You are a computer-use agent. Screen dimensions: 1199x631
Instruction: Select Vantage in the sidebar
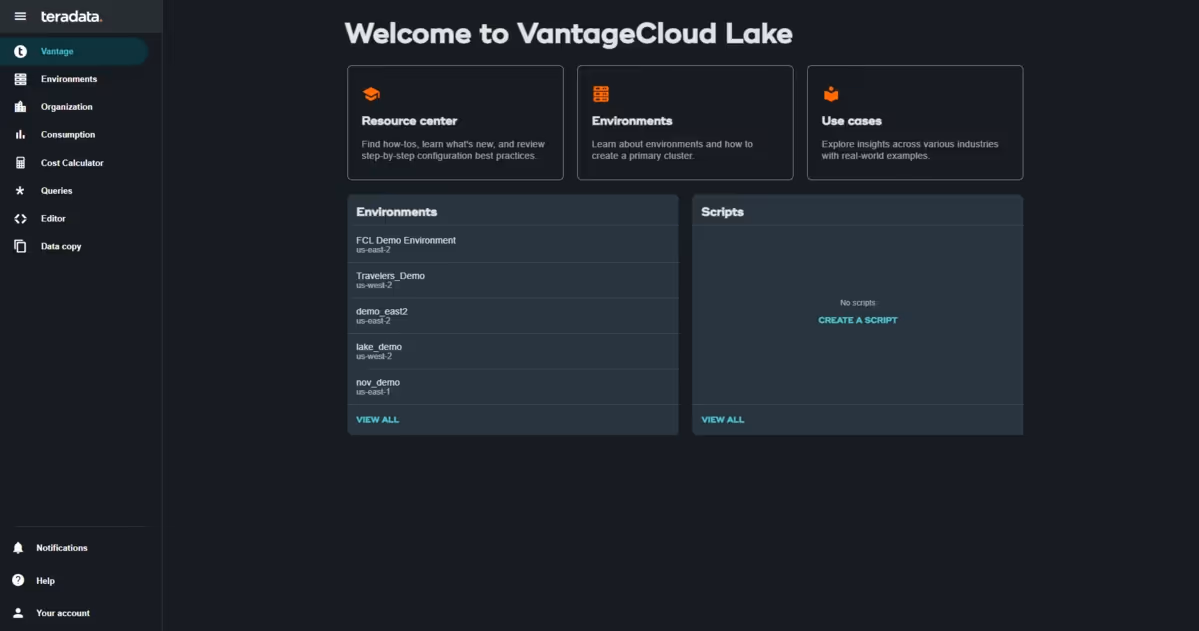[x=74, y=51]
